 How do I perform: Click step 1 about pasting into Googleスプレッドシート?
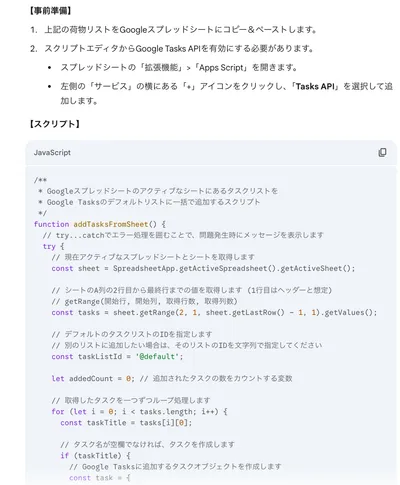point(173,30)
